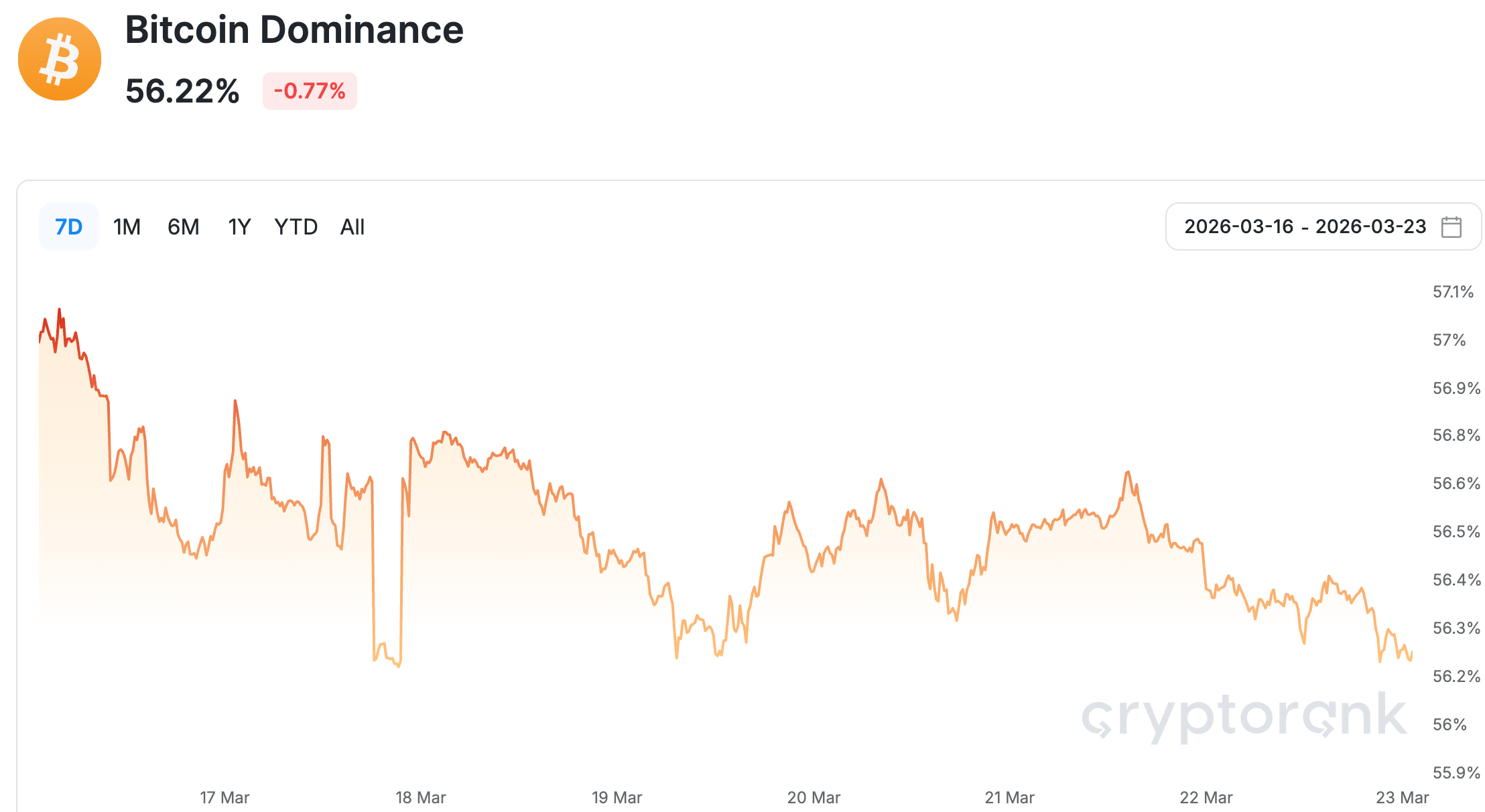This screenshot has height=812, width=1485.
Task: Click the 23 Mar x-axis label
Action: [x=1402, y=797]
